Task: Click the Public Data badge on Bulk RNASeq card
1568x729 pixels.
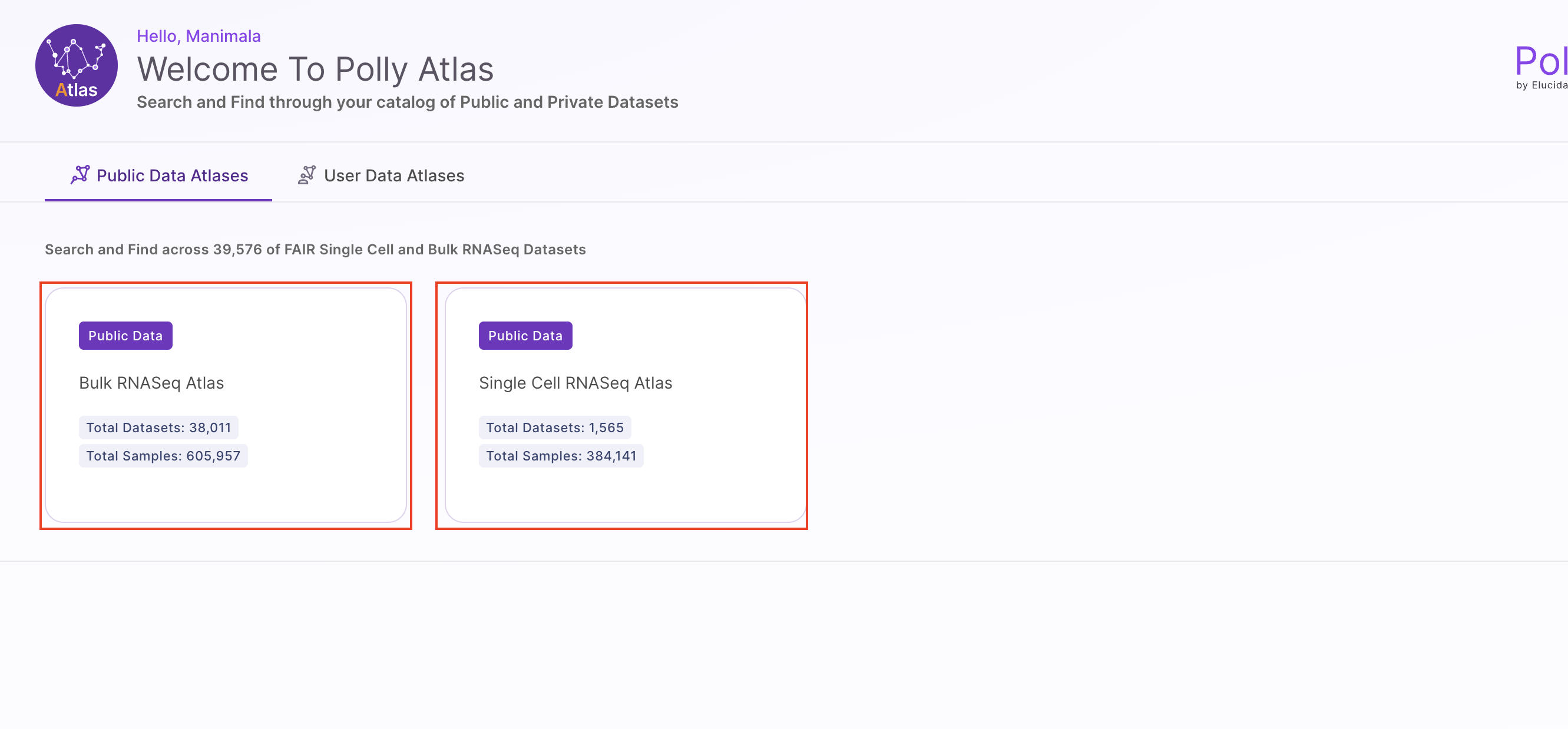Action: [125, 336]
